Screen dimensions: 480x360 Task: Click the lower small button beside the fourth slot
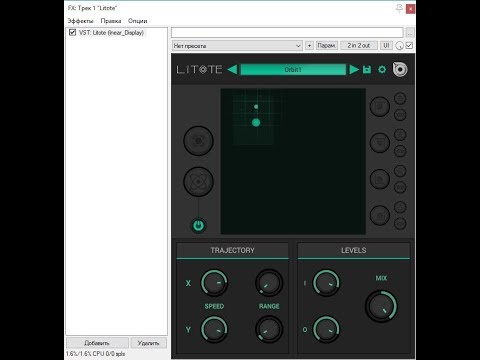tap(400, 224)
